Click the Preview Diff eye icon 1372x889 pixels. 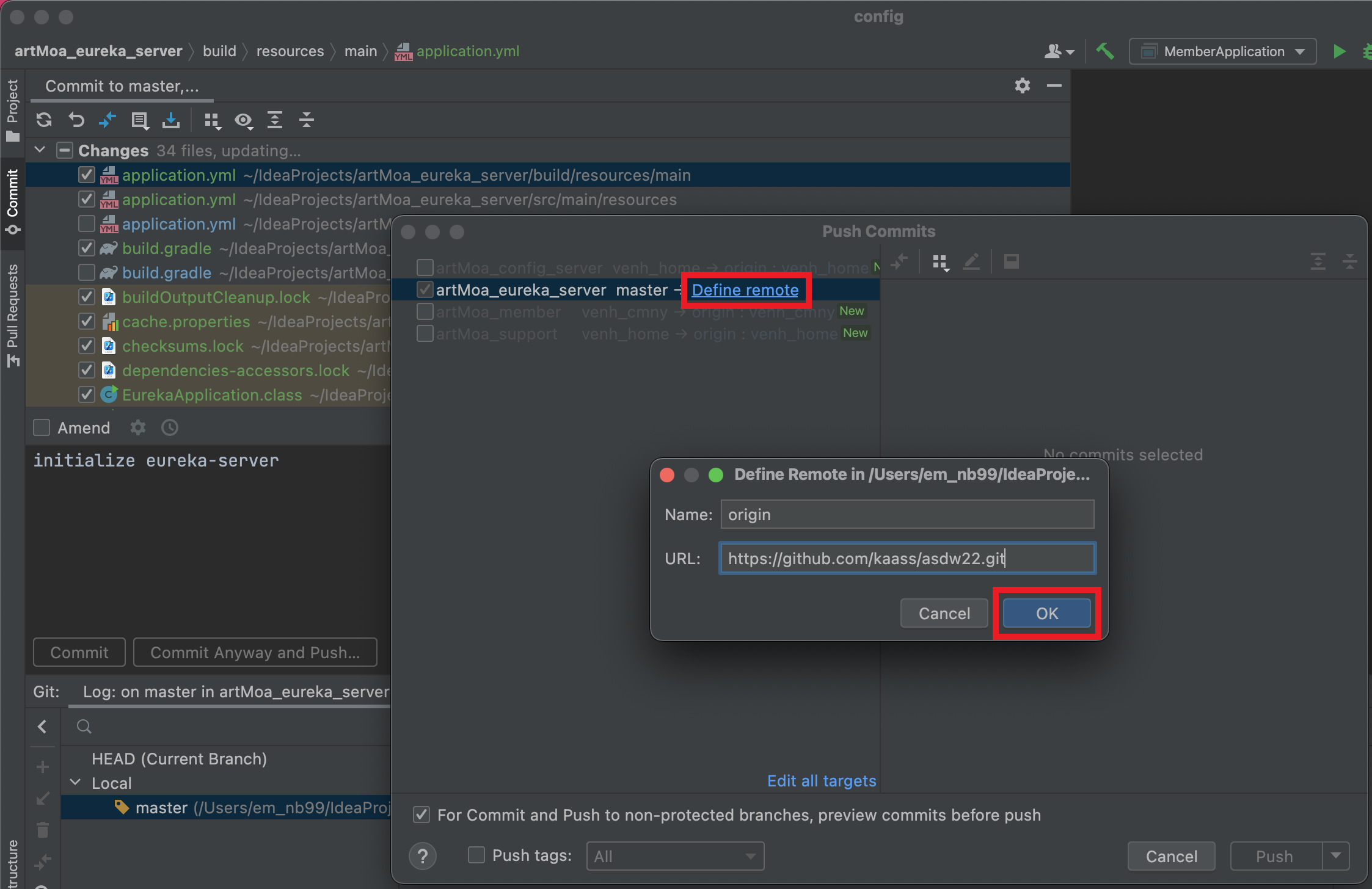point(244,120)
